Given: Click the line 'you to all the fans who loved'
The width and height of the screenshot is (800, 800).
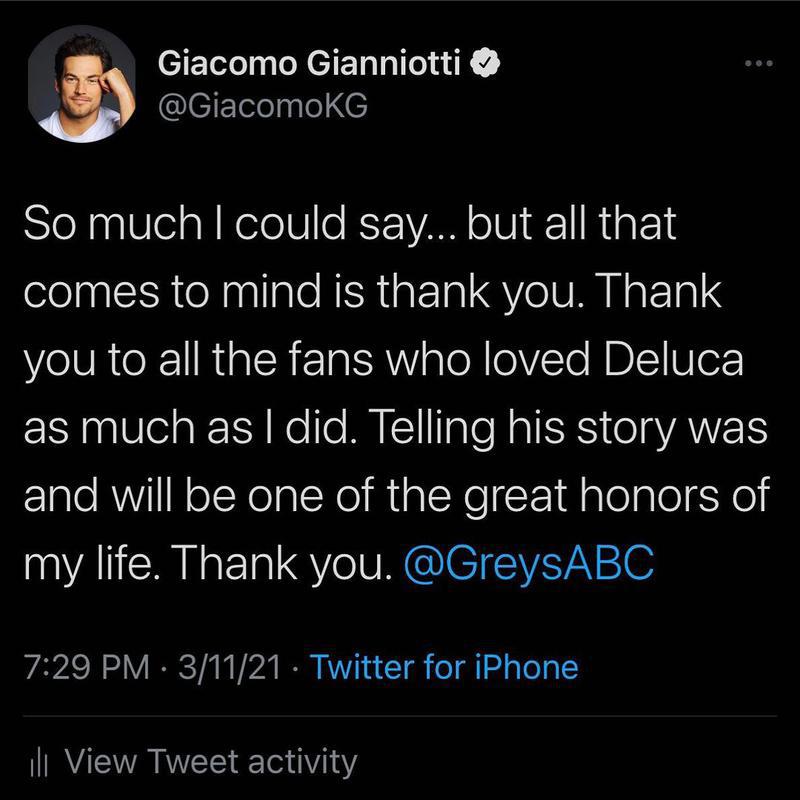Looking at the screenshot, I should click(384, 360).
